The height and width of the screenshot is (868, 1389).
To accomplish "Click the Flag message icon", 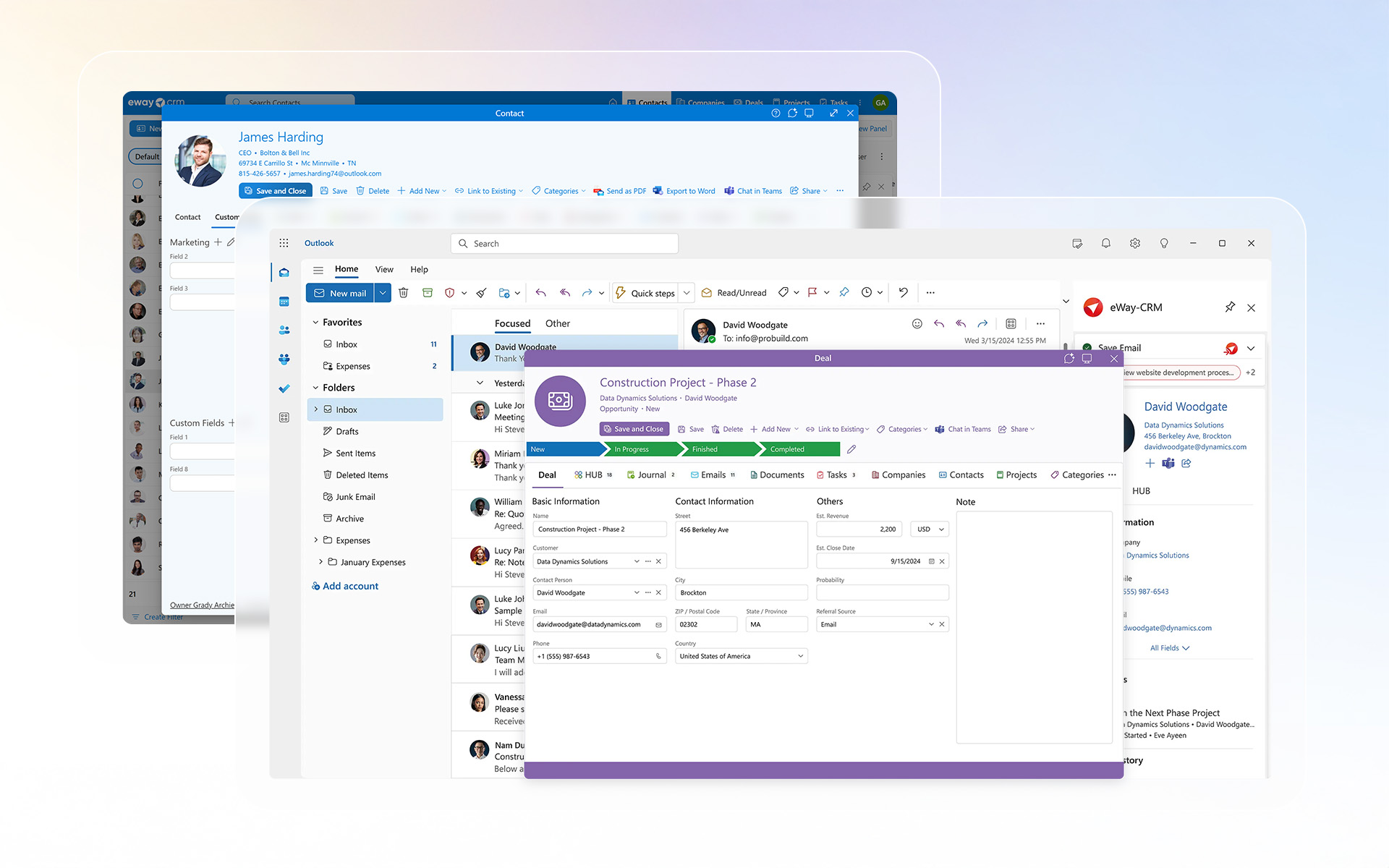I will click(812, 293).
